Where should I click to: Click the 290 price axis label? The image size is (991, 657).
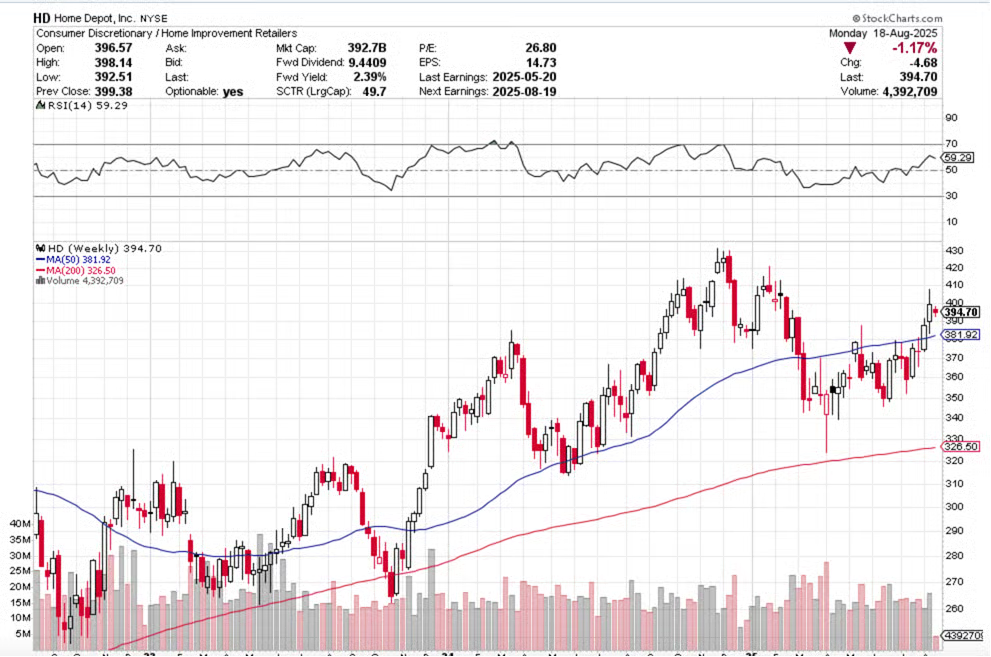point(954,531)
